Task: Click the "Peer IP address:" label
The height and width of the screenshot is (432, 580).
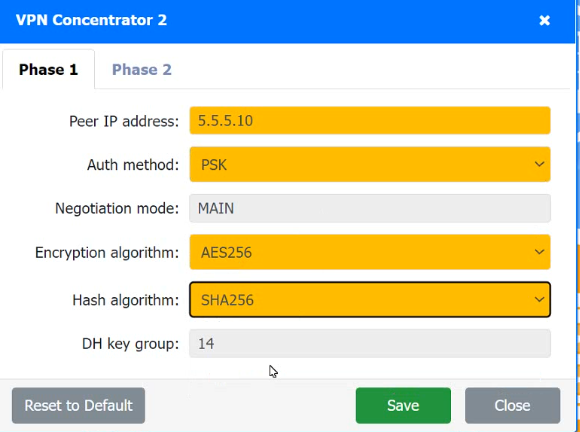Action: point(124,121)
